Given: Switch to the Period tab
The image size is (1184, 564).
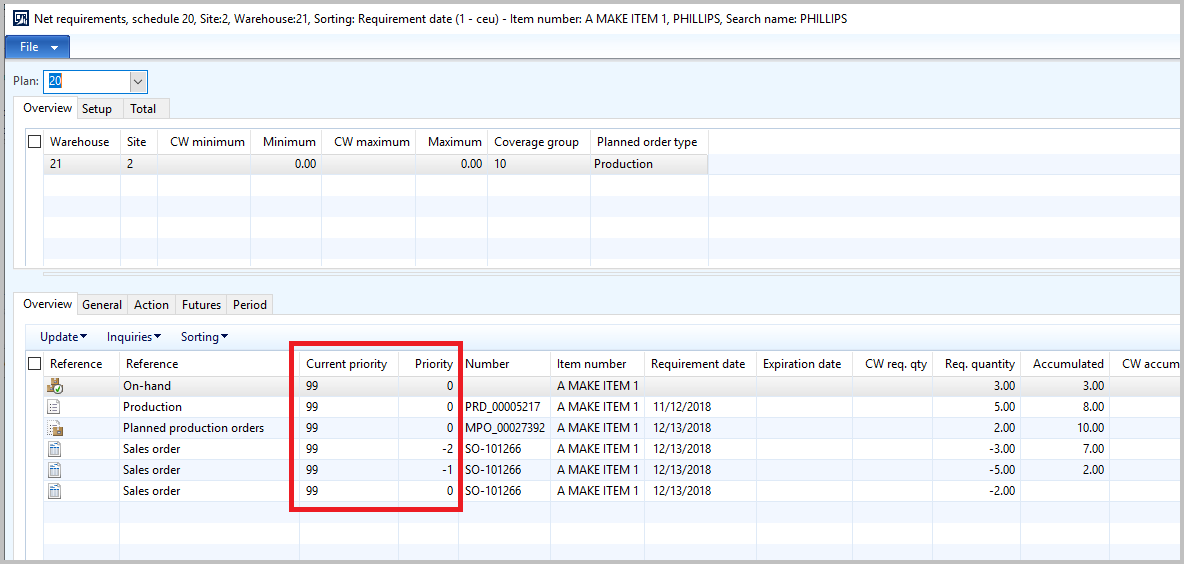Looking at the screenshot, I should (250, 304).
